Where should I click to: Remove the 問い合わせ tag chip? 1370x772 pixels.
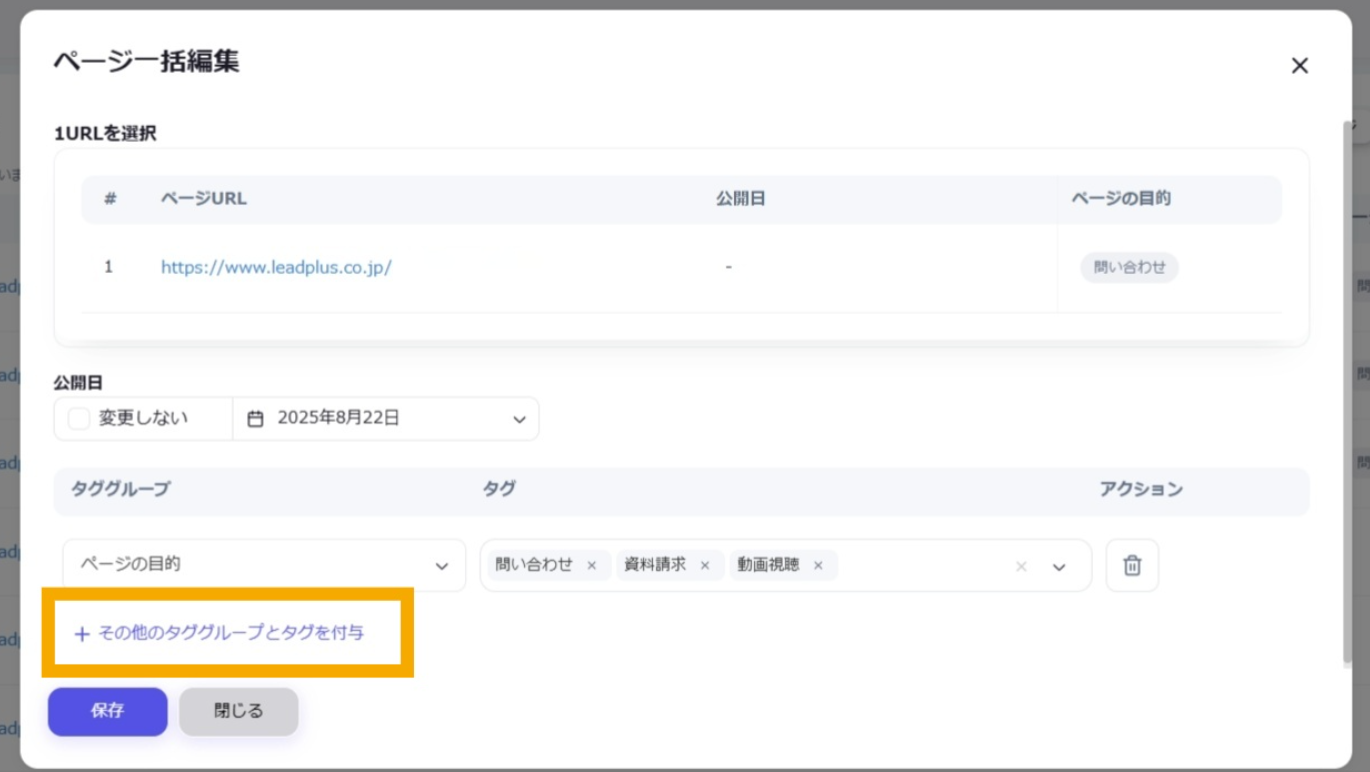point(591,566)
